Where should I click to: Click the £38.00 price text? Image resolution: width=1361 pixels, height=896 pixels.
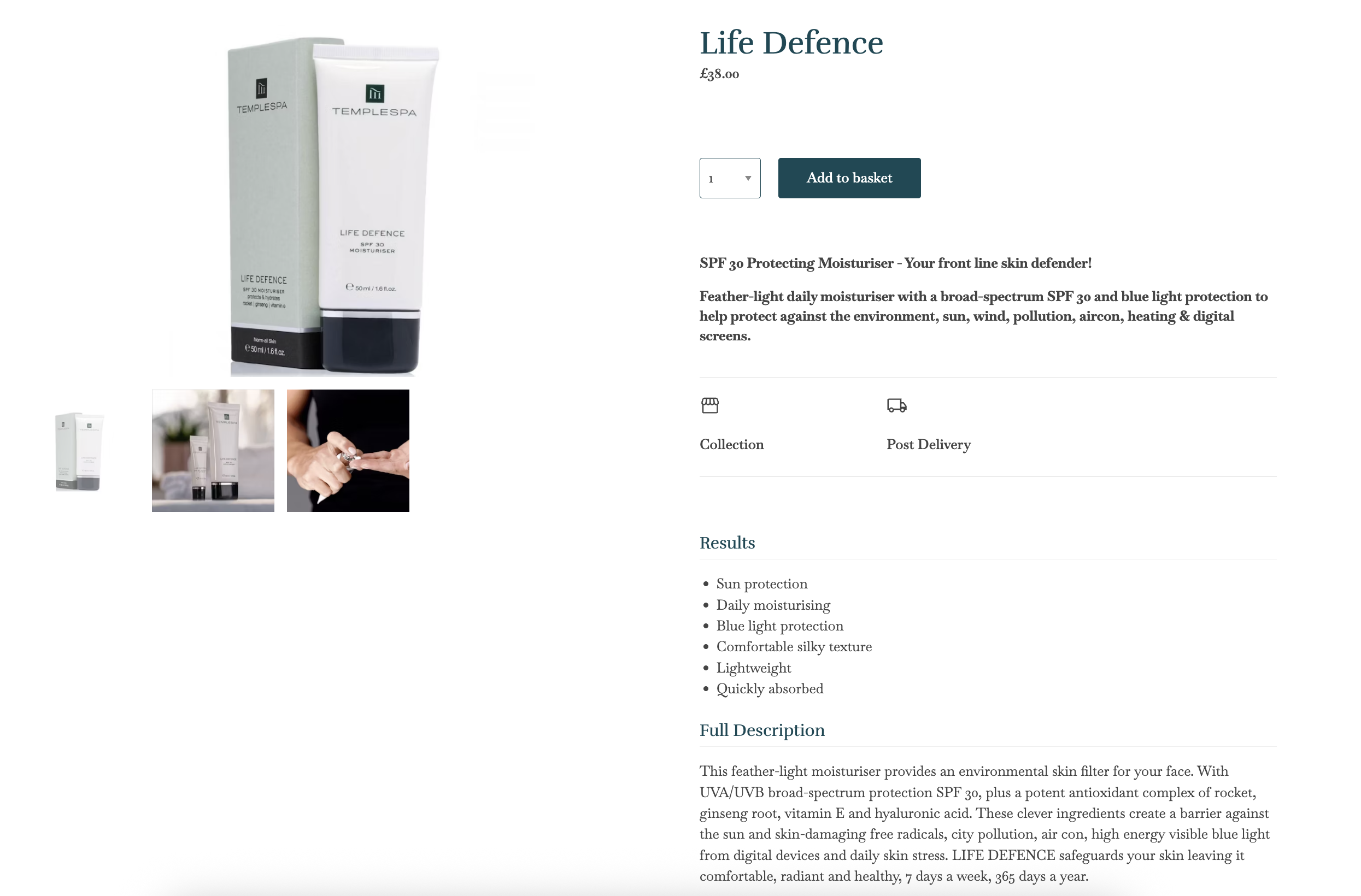coord(719,74)
